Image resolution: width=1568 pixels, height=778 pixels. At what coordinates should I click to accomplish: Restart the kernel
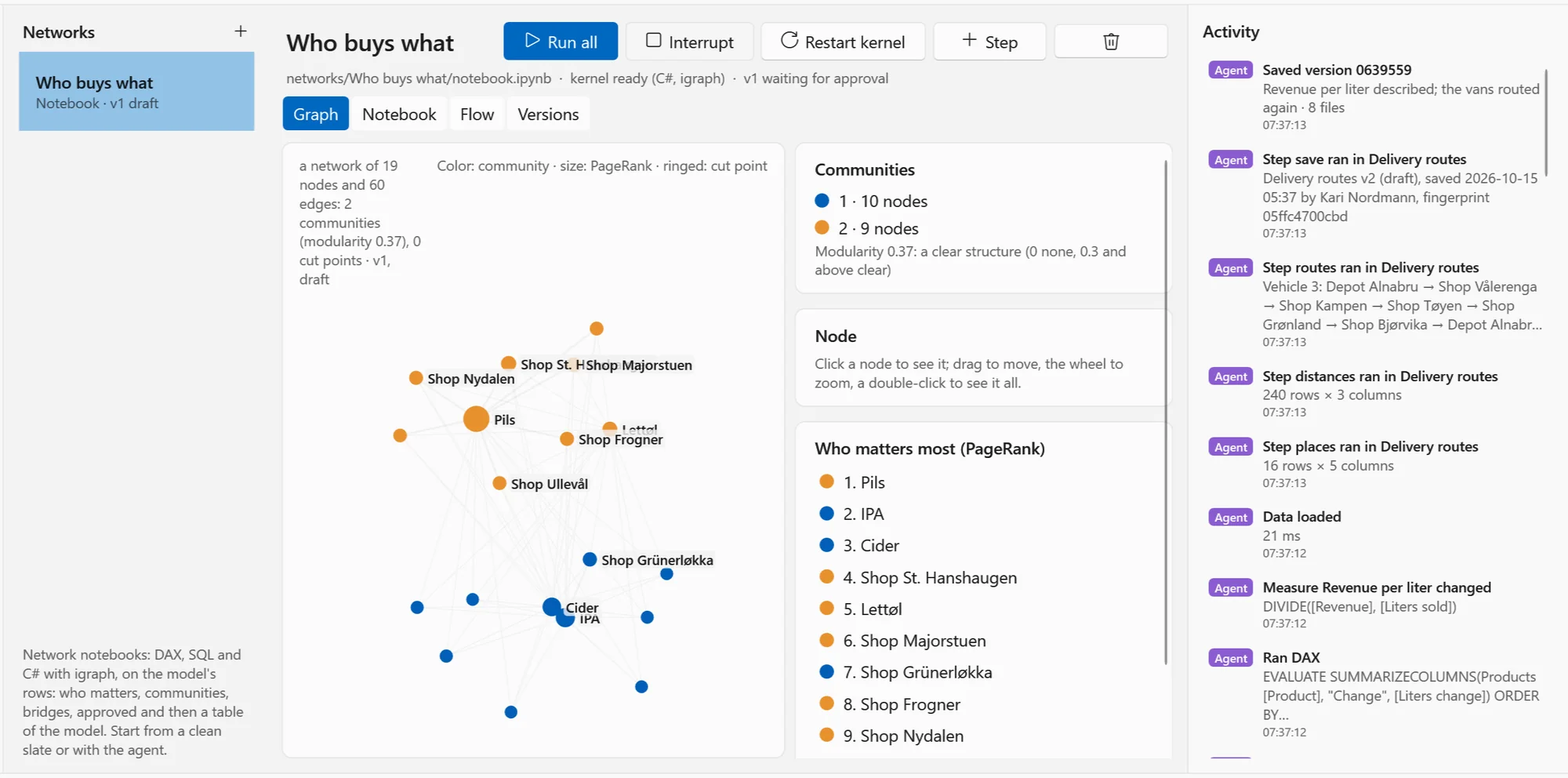click(x=843, y=42)
